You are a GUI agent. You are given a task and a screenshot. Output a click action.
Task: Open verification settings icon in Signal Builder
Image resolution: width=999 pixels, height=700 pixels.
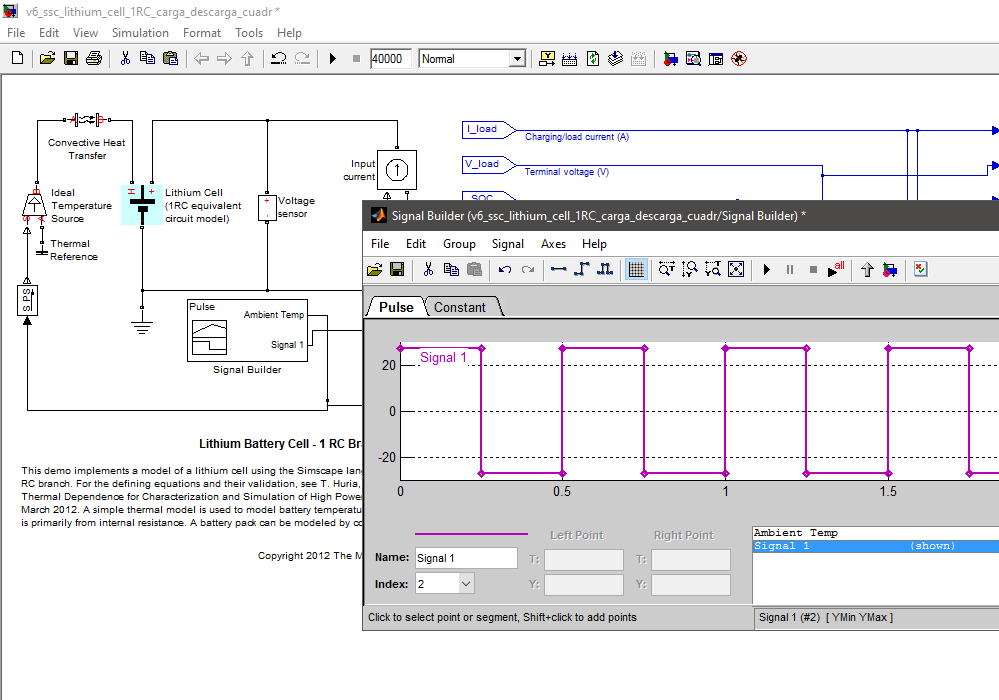(x=921, y=270)
